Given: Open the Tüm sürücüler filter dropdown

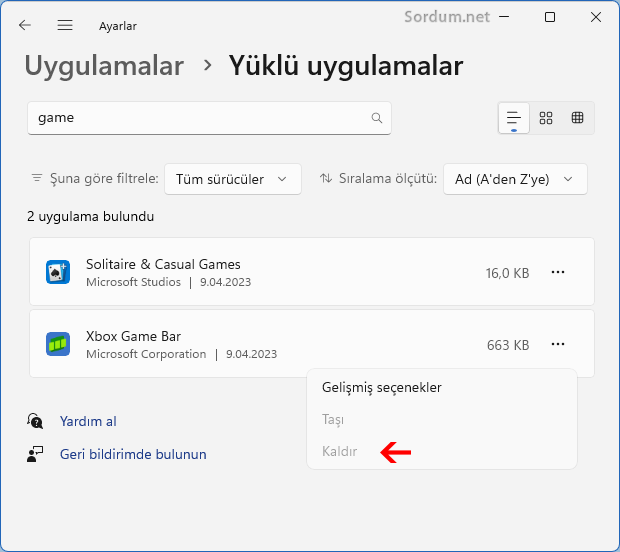Looking at the screenshot, I should (233, 179).
